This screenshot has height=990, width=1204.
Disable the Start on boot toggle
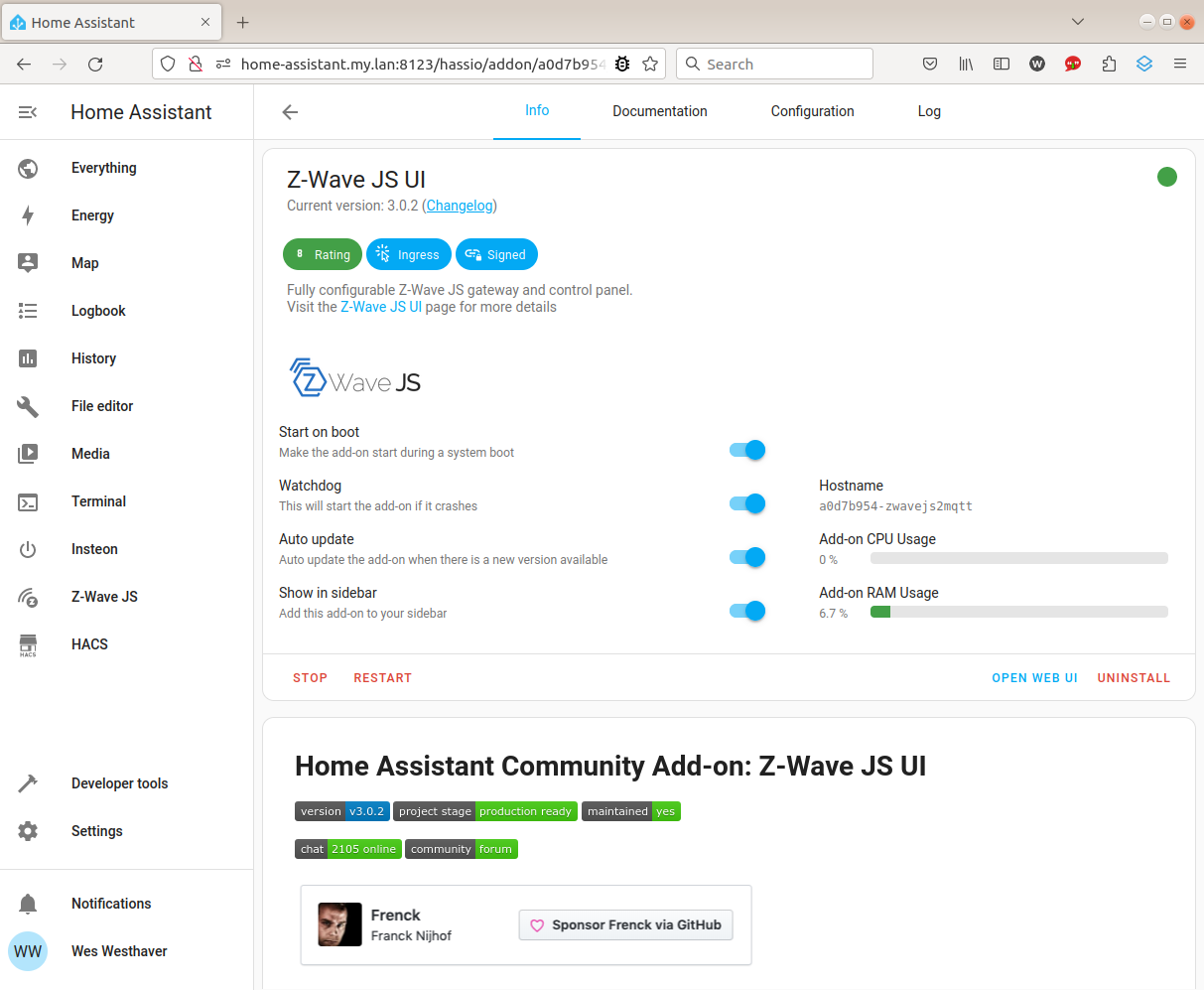pos(747,450)
